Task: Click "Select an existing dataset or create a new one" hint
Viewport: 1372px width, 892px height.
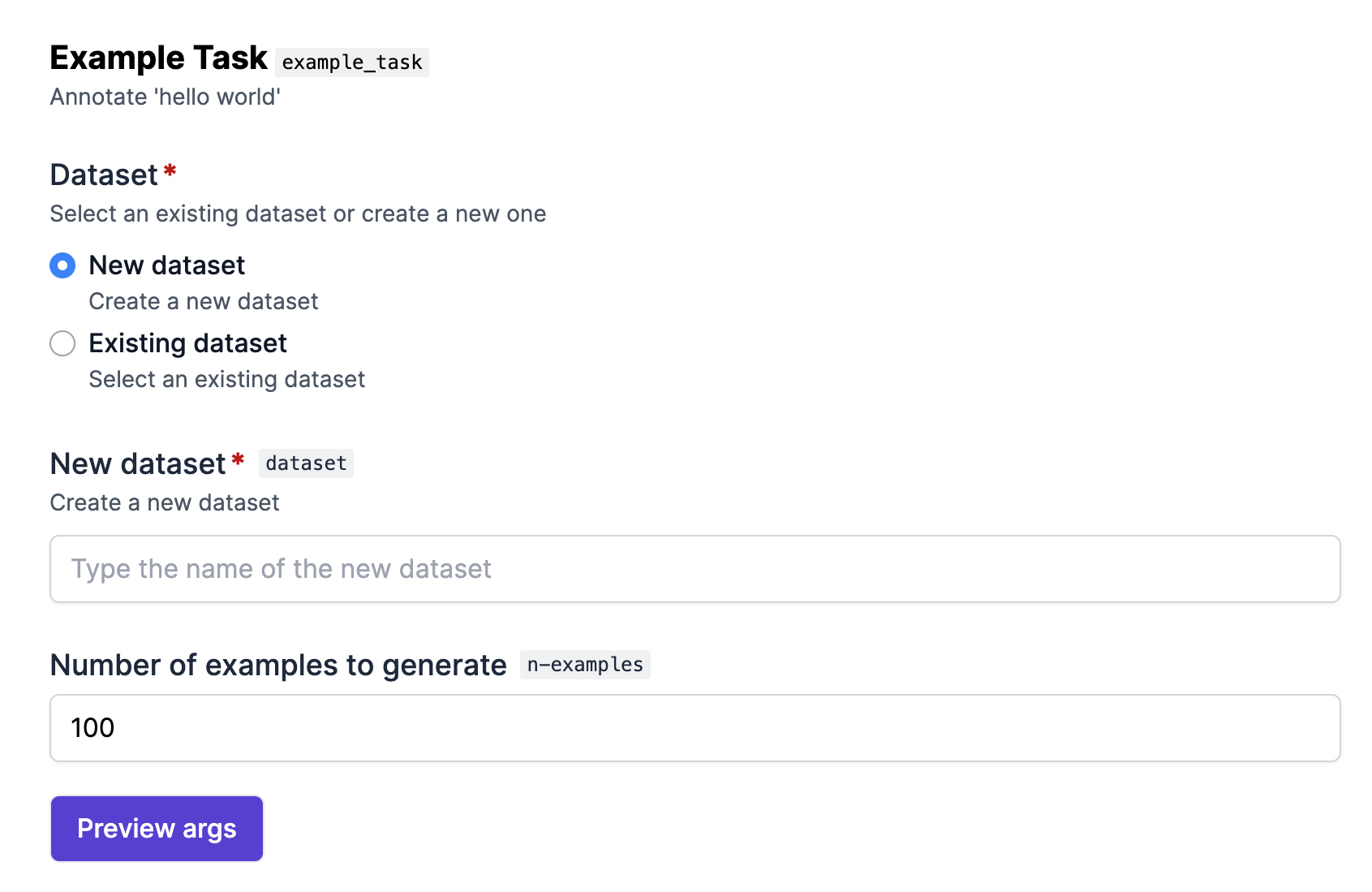Action: (x=298, y=213)
